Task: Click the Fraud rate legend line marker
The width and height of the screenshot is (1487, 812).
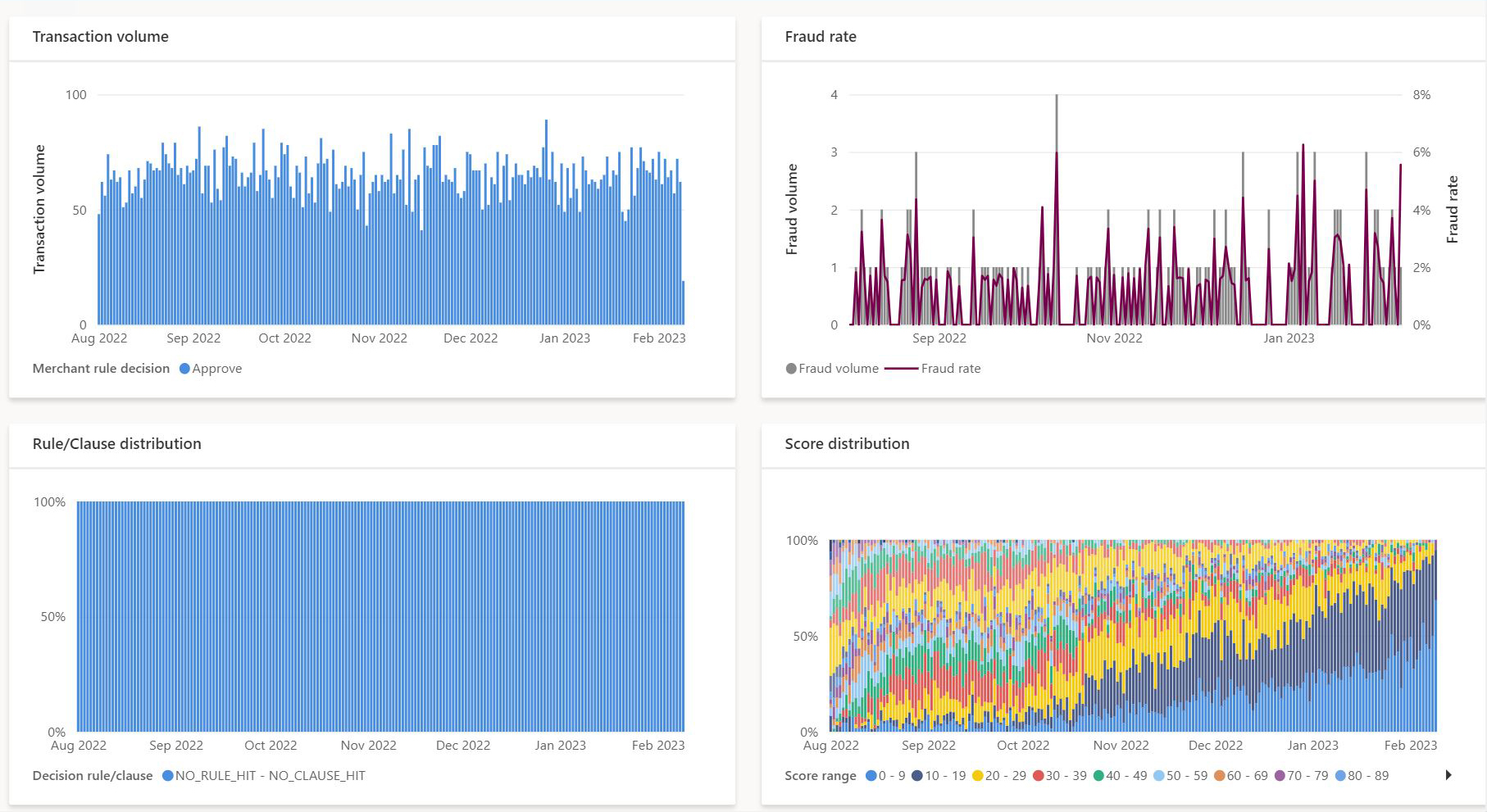Action: (x=902, y=369)
